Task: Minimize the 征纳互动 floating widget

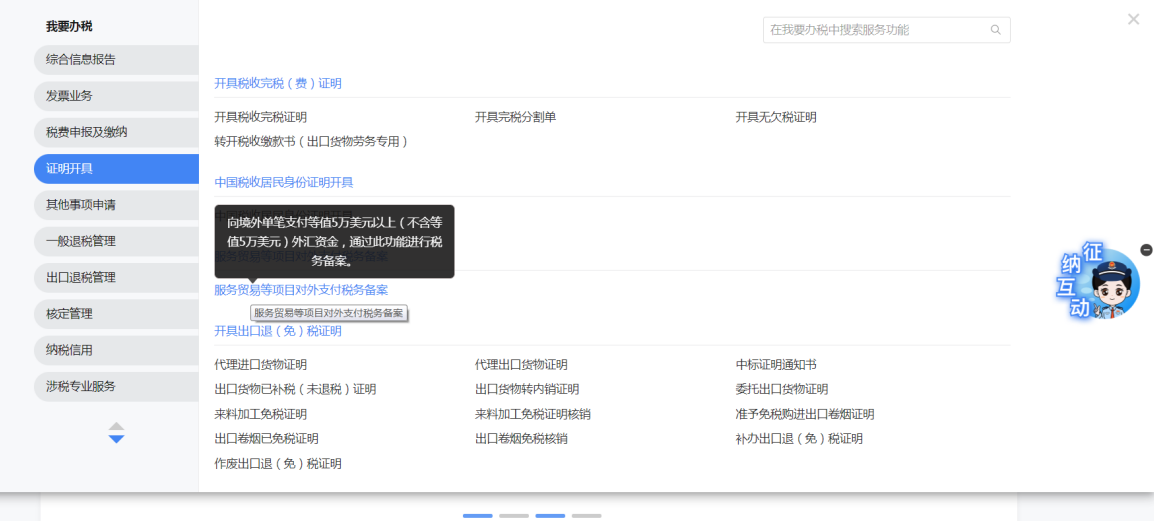Action: point(1146,250)
